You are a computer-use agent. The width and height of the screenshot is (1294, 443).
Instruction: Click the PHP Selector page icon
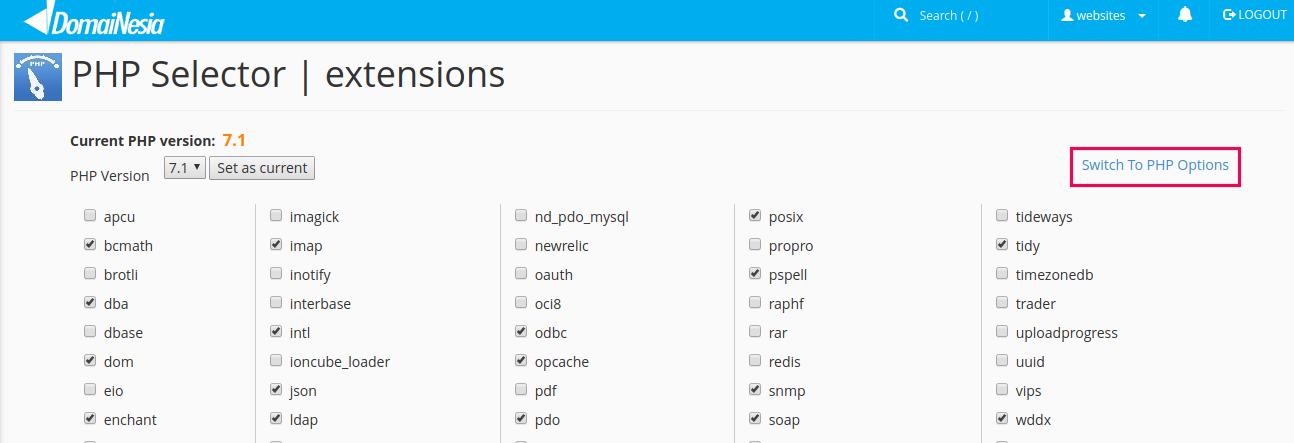(x=38, y=77)
